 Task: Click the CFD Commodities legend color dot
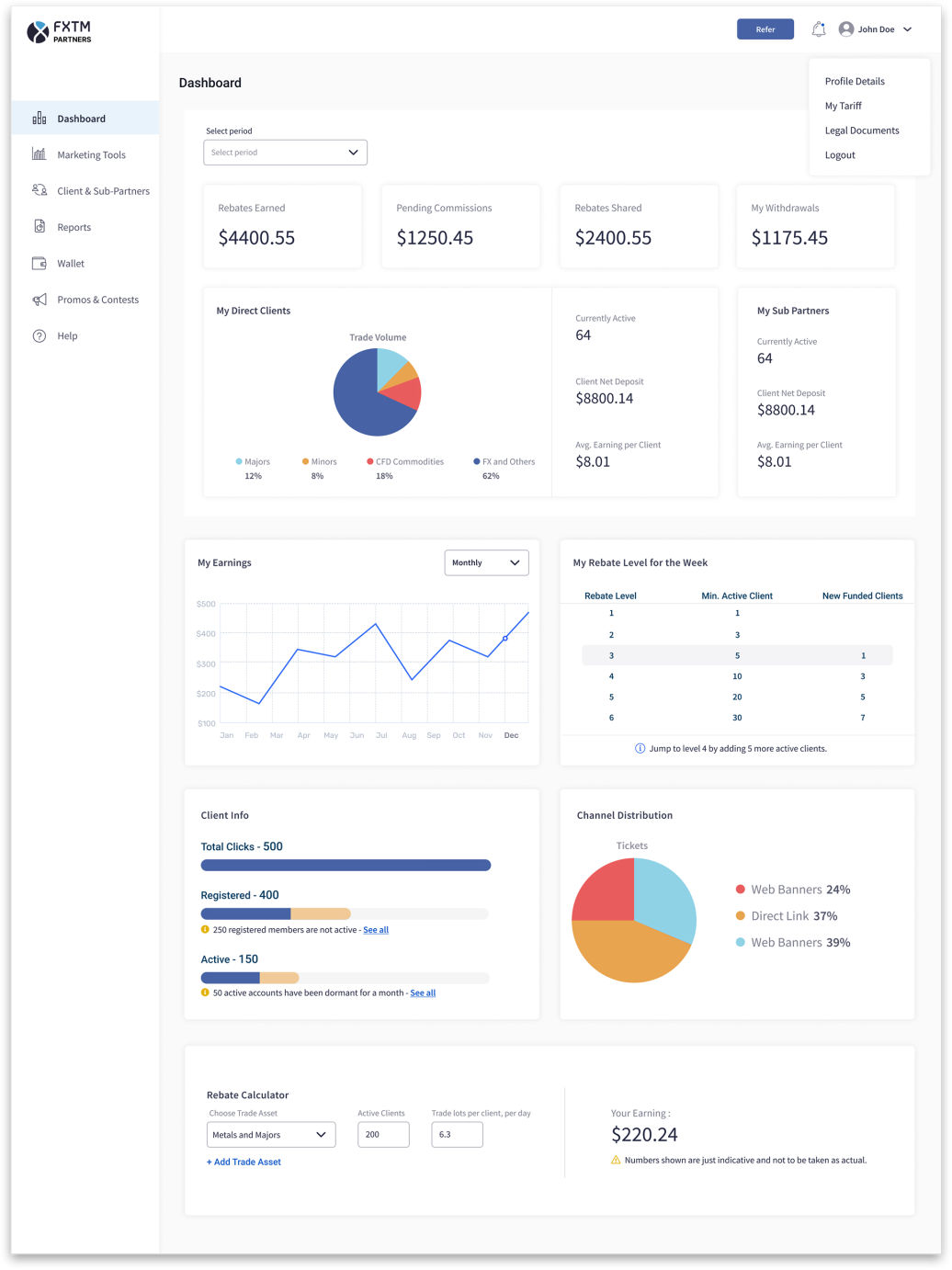pos(369,461)
